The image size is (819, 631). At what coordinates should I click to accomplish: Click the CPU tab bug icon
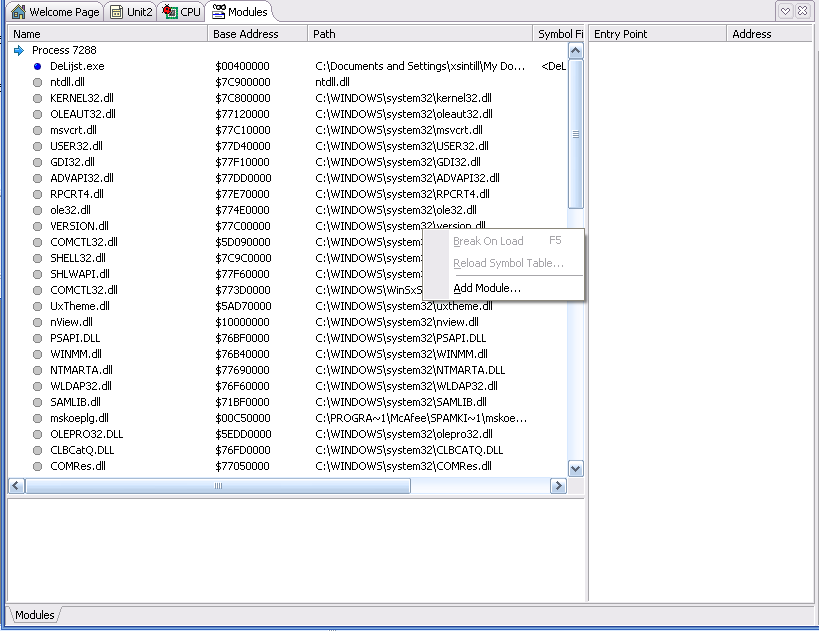170,11
